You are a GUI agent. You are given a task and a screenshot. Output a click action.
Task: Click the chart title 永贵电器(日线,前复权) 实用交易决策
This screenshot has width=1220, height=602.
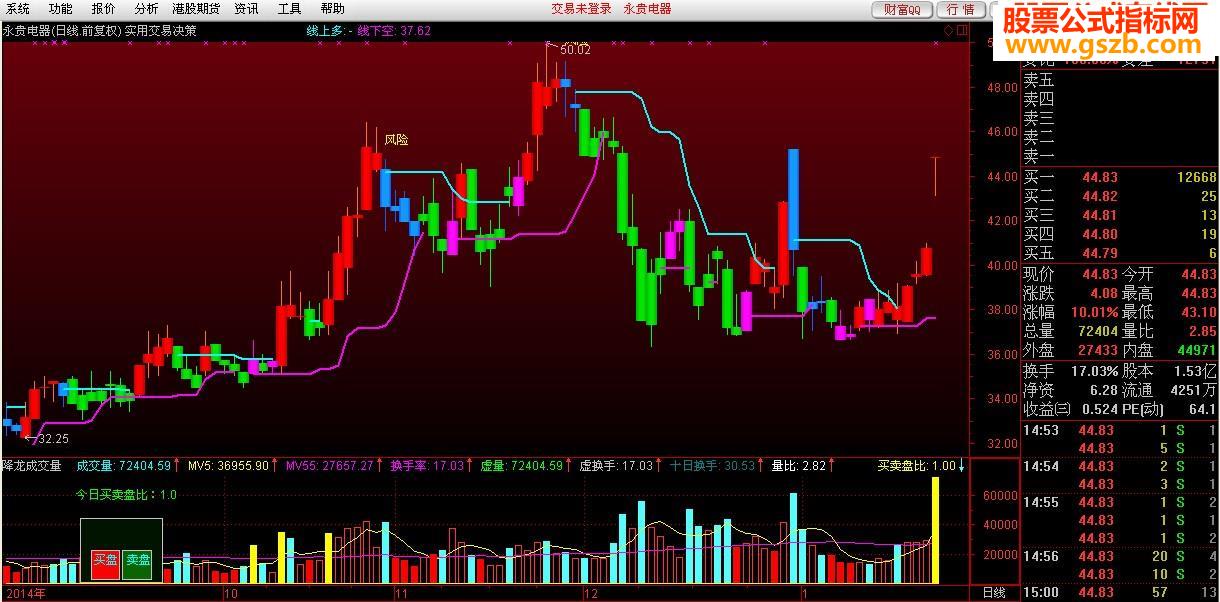pyautogui.click(x=100, y=31)
